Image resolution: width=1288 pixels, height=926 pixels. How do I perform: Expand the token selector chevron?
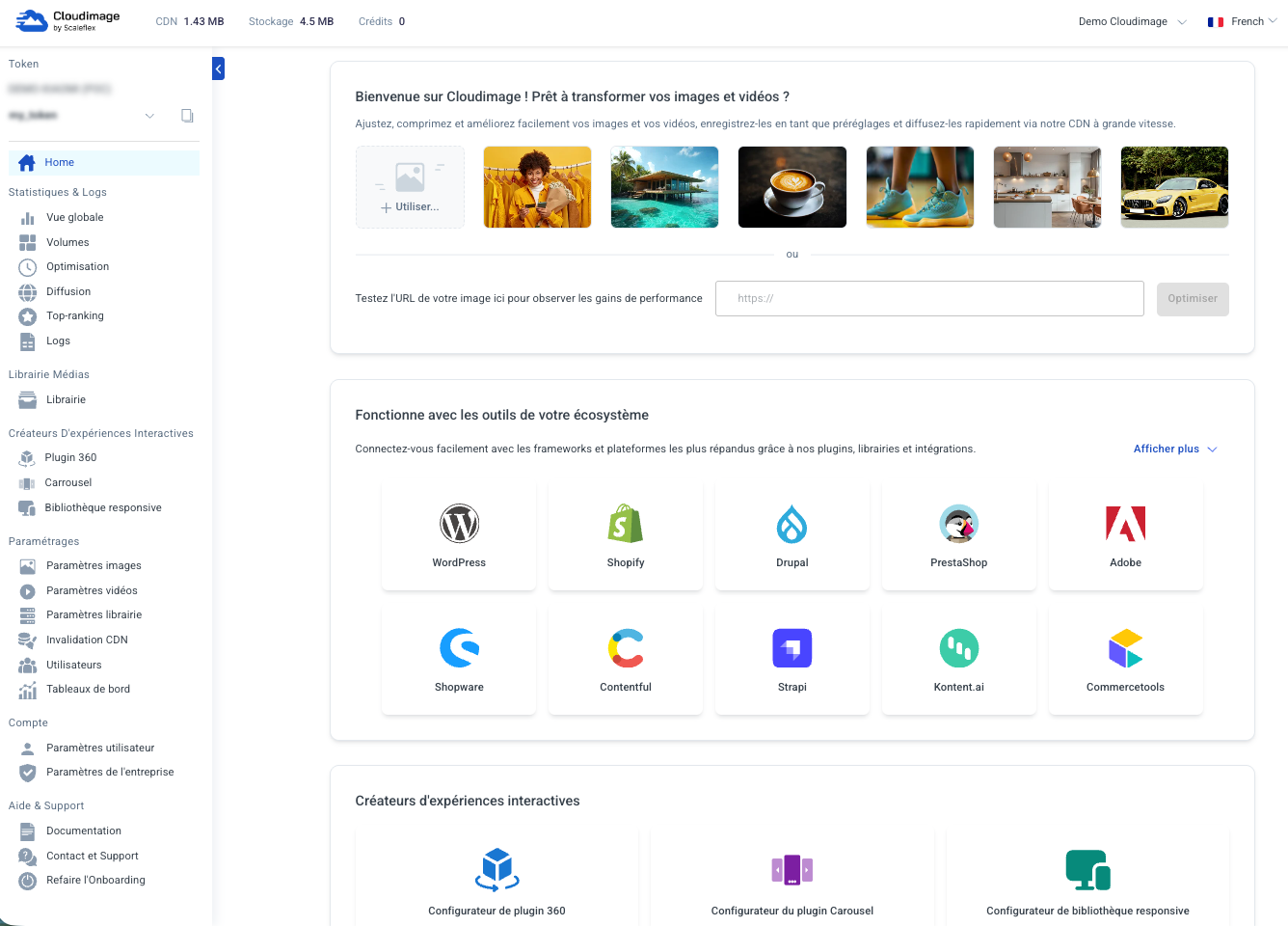(149, 116)
